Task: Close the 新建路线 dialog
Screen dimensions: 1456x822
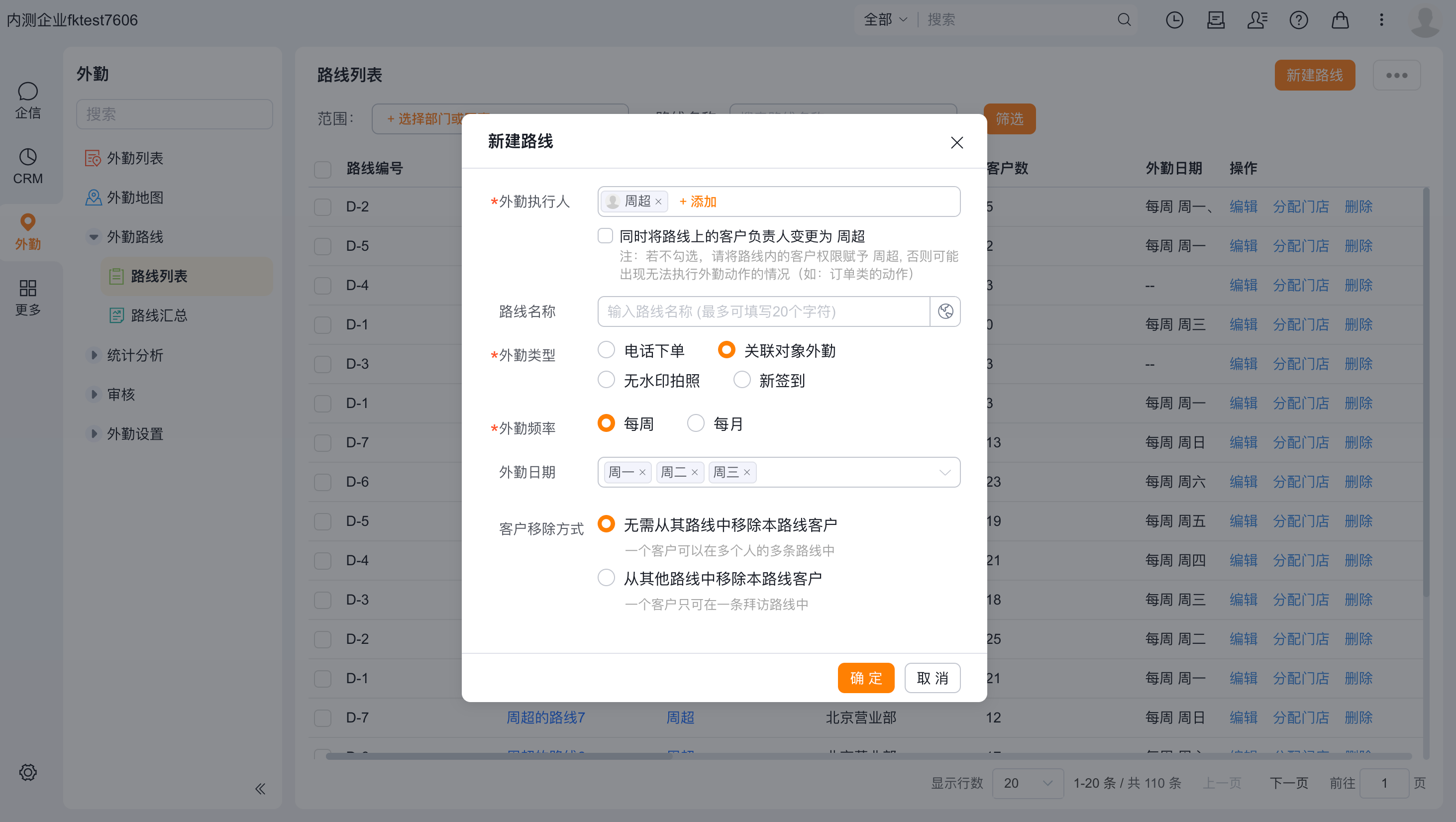Action: point(956,142)
